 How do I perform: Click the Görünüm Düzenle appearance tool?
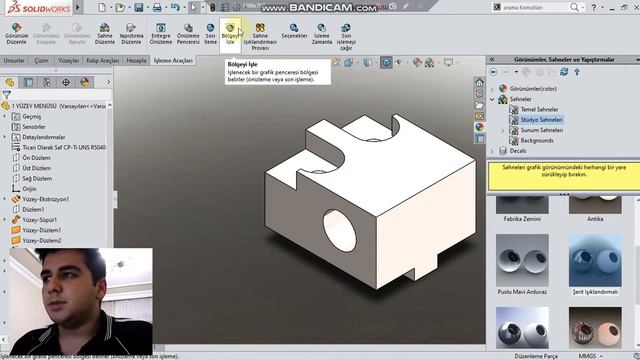point(16,33)
